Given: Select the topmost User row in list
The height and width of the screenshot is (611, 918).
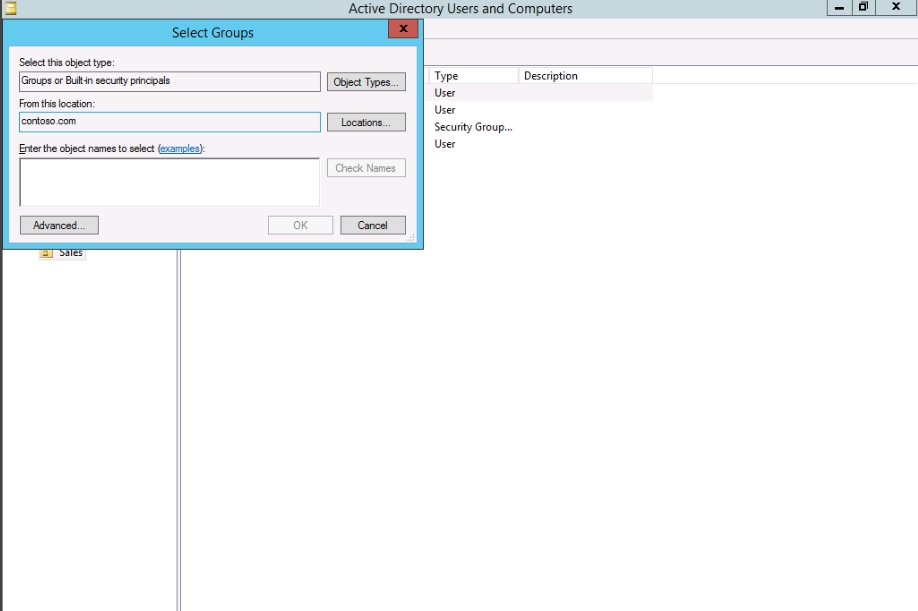Looking at the screenshot, I should (445, 93).
